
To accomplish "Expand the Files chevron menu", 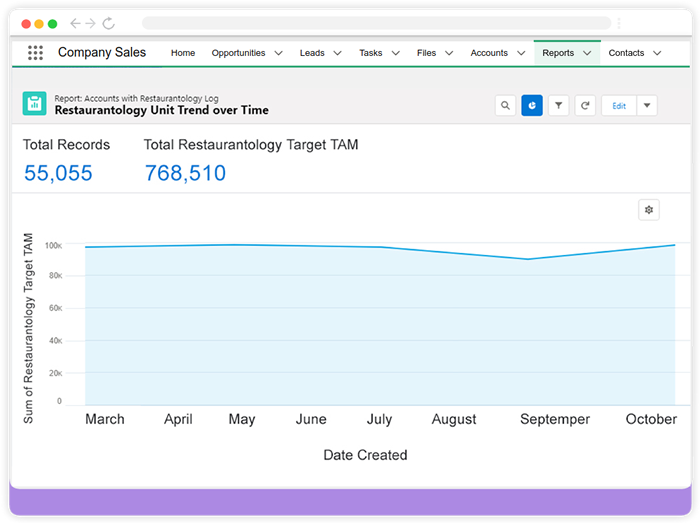I will point(450,53).
